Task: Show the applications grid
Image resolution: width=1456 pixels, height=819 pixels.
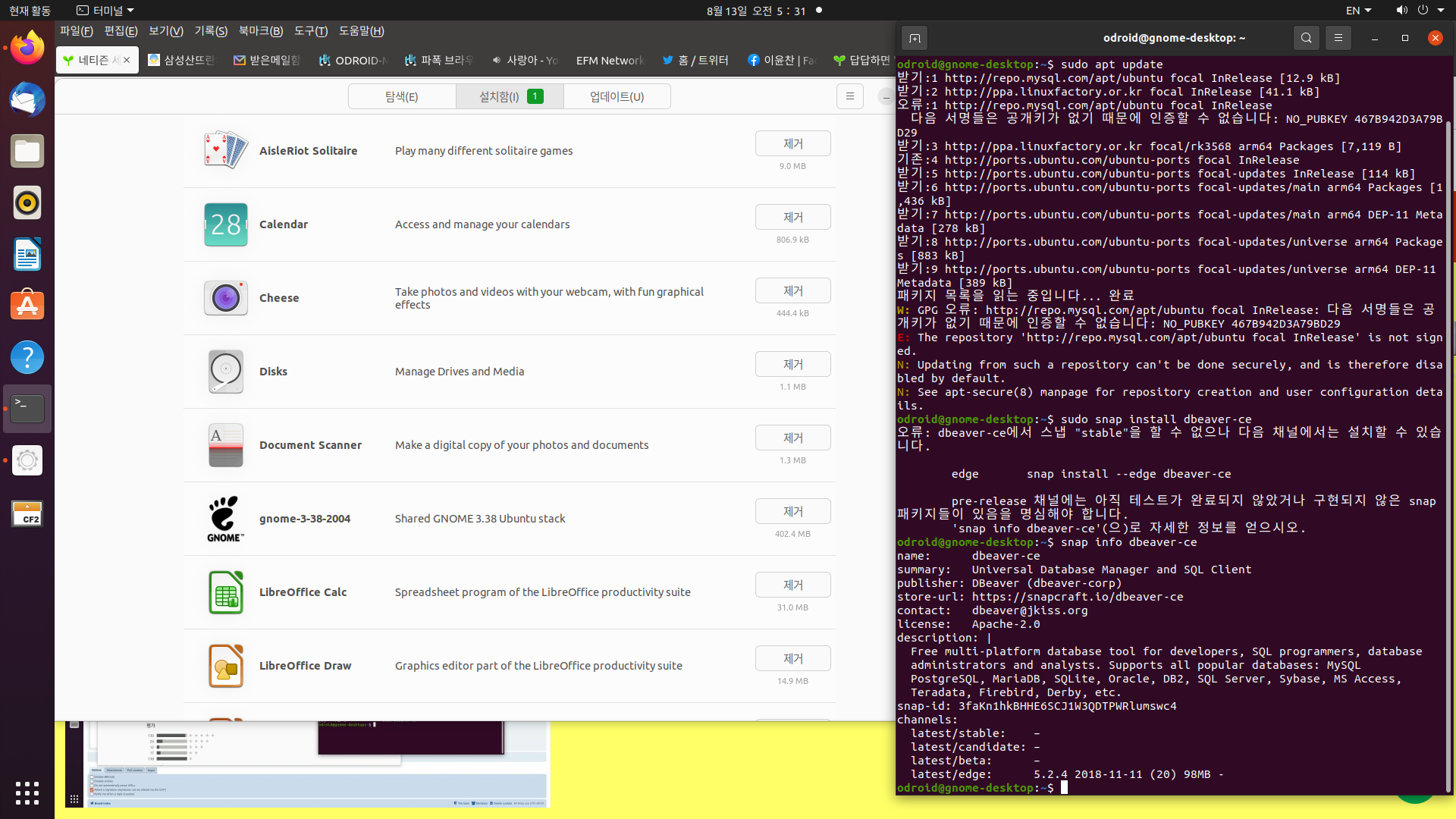Action: pos(27,792)
